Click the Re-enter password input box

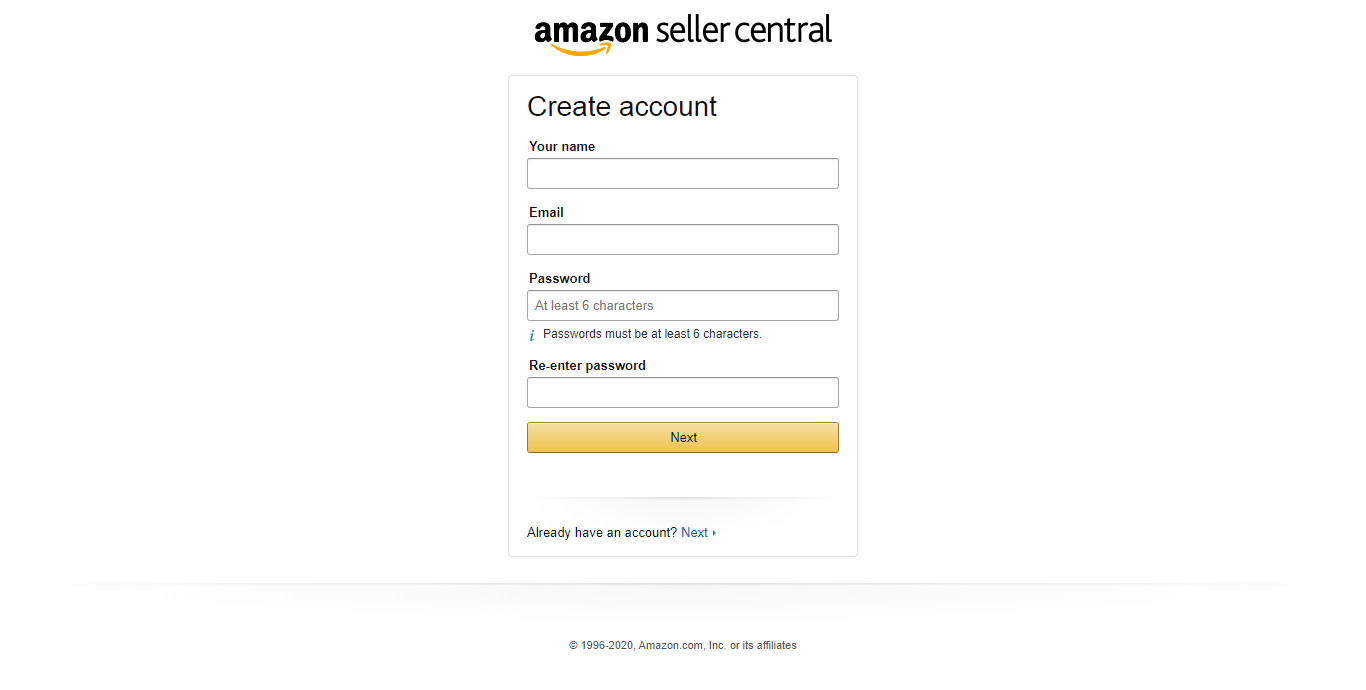[683, 392]
